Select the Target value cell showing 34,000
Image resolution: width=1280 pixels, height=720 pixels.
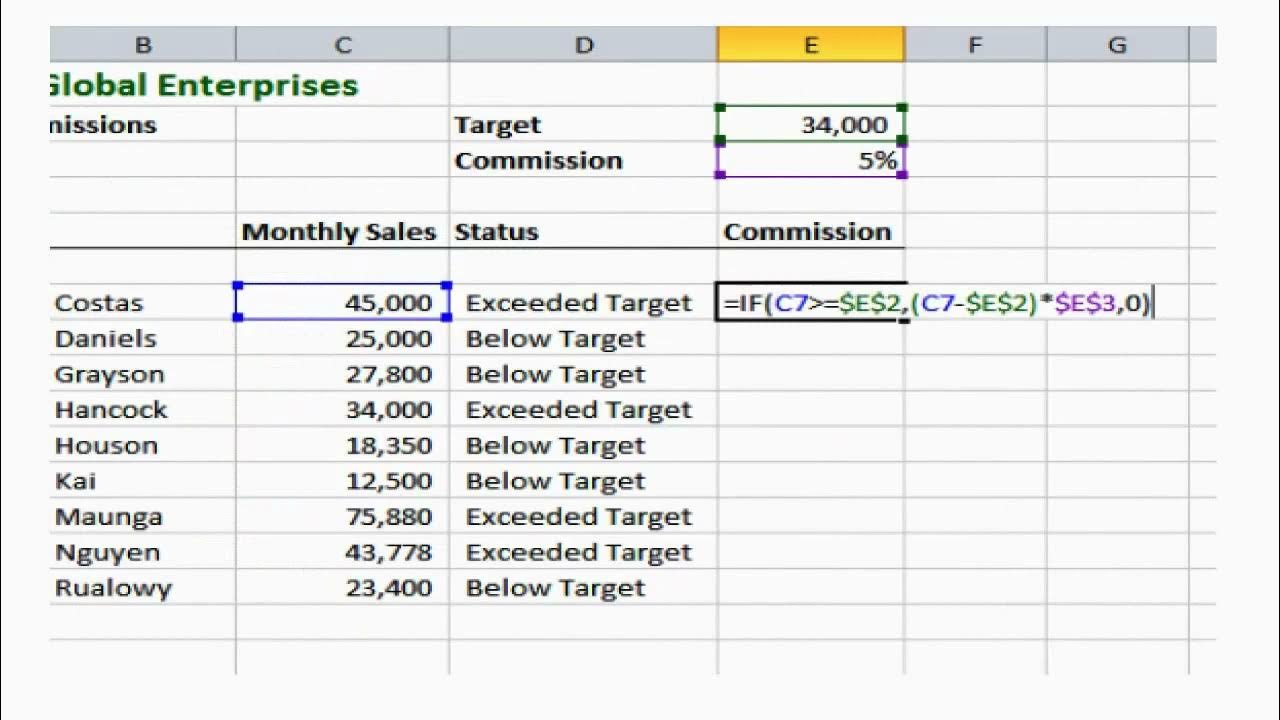pos(811,125)
